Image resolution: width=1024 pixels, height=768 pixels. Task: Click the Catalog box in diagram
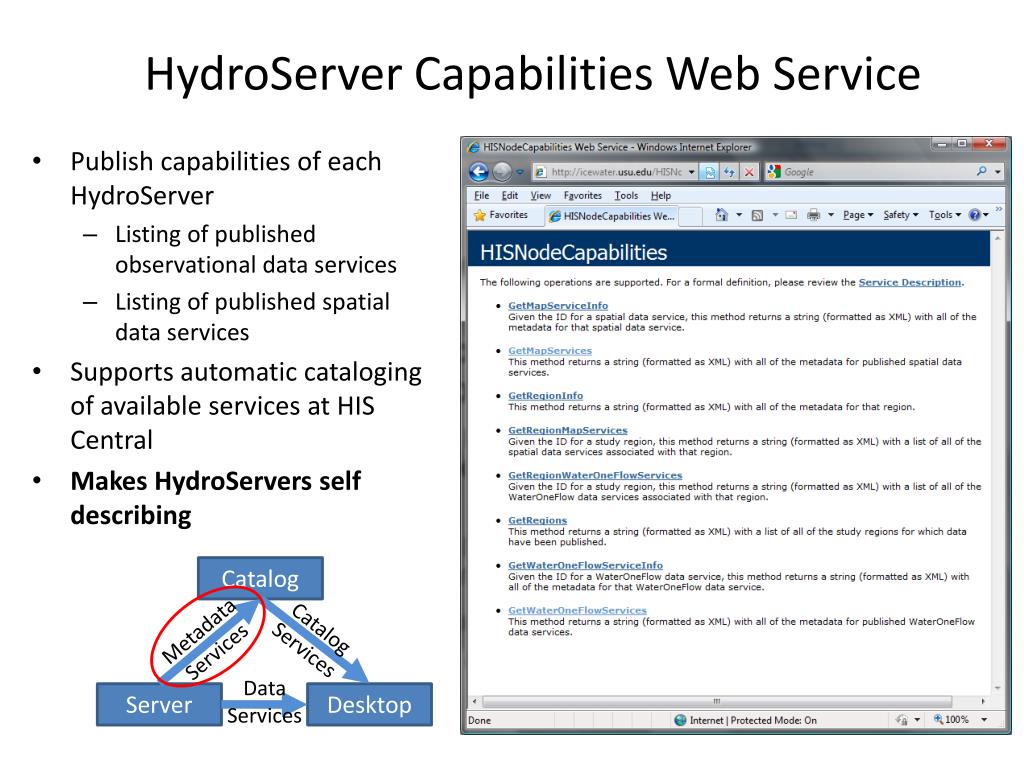(260, 578)
